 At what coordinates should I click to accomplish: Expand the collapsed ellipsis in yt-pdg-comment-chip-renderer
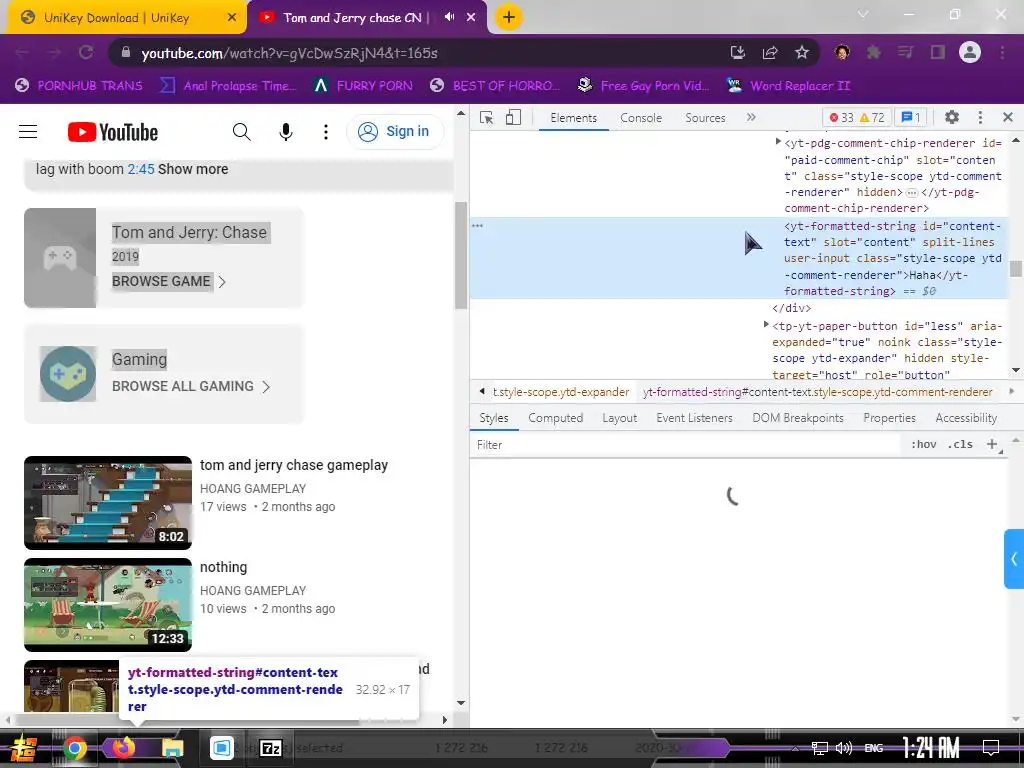pos(912,193)
